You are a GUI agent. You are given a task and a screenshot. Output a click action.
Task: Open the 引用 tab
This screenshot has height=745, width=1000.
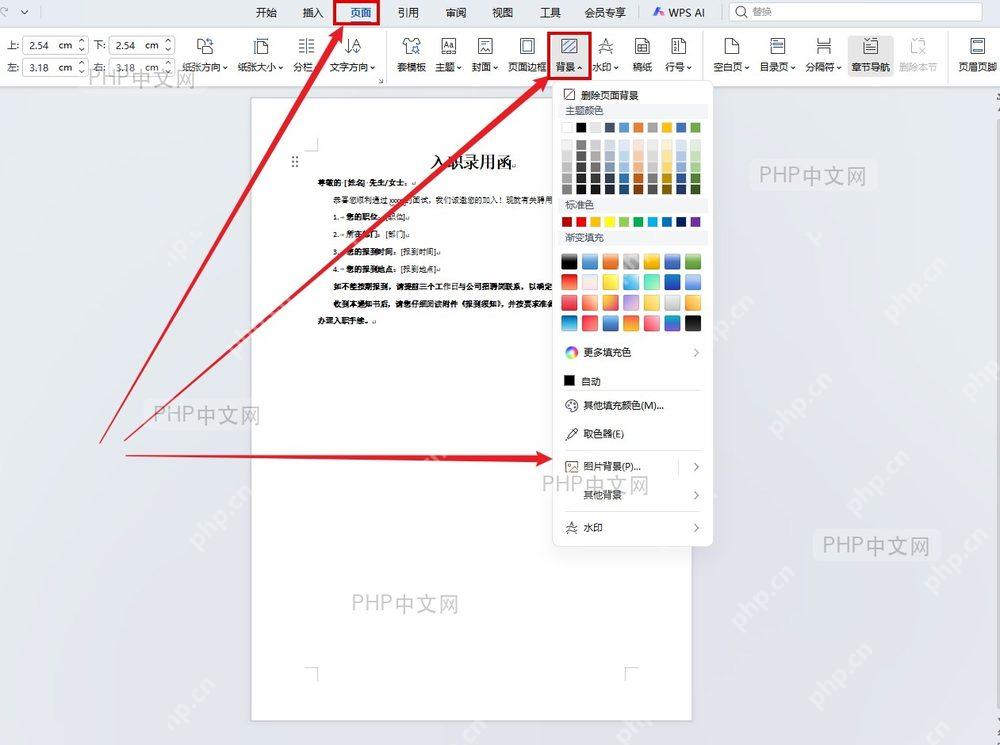408,12
